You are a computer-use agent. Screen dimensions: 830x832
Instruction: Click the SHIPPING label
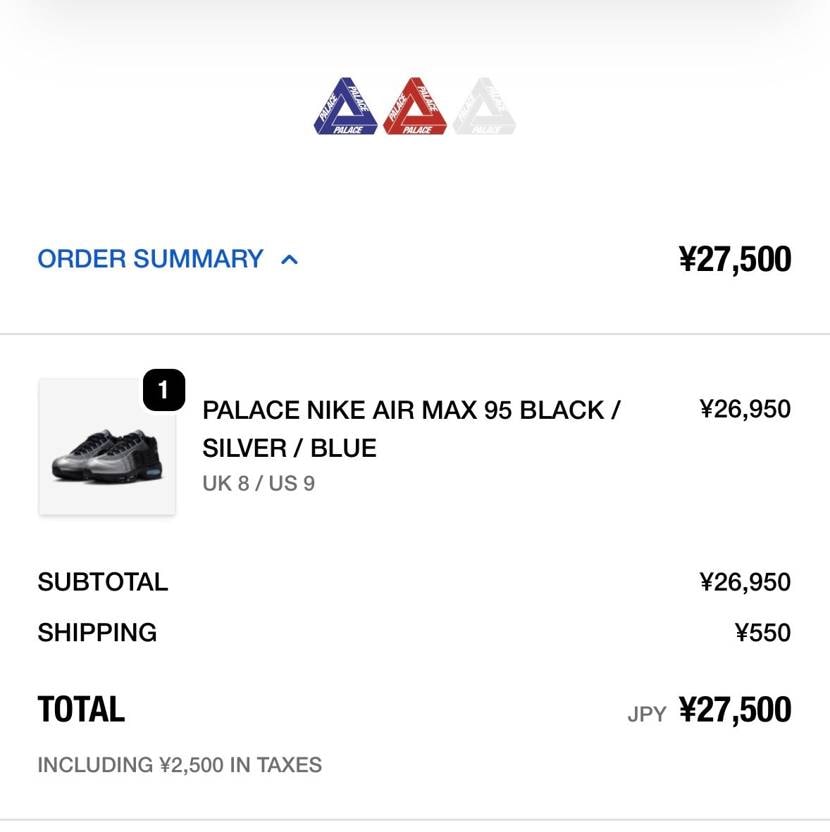97,633
